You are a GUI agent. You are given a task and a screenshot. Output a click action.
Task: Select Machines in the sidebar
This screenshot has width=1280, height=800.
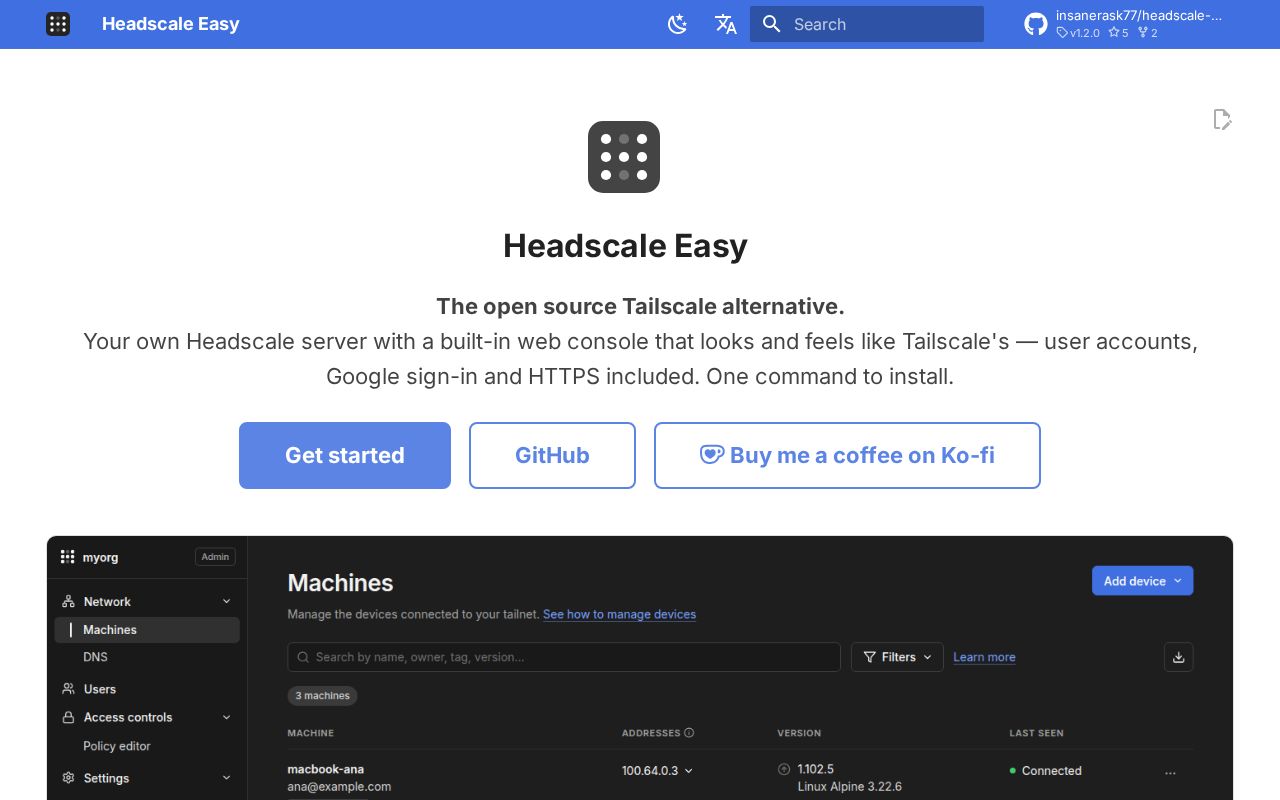(147, 629)
